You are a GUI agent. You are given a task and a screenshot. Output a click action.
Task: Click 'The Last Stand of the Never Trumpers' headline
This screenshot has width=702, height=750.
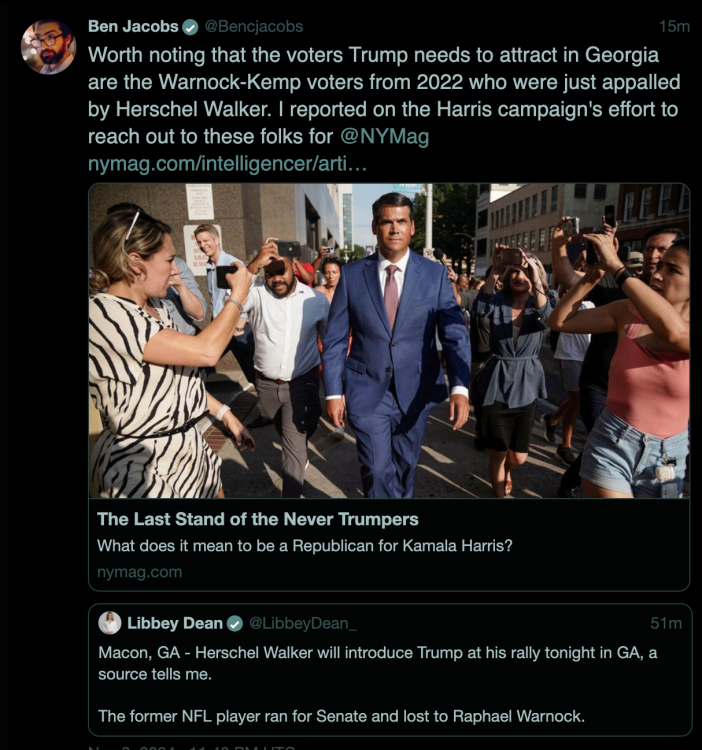point(258,519)
